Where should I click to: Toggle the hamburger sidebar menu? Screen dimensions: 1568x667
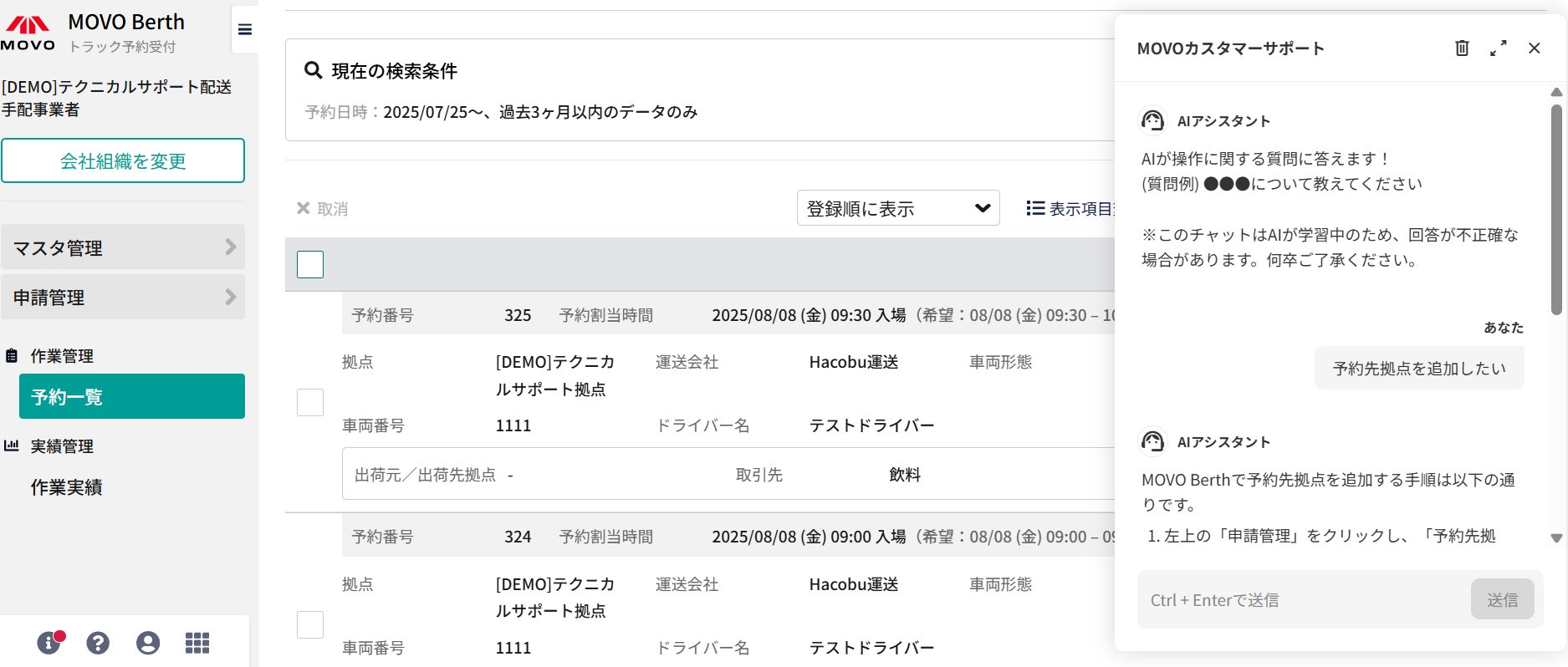245,30
